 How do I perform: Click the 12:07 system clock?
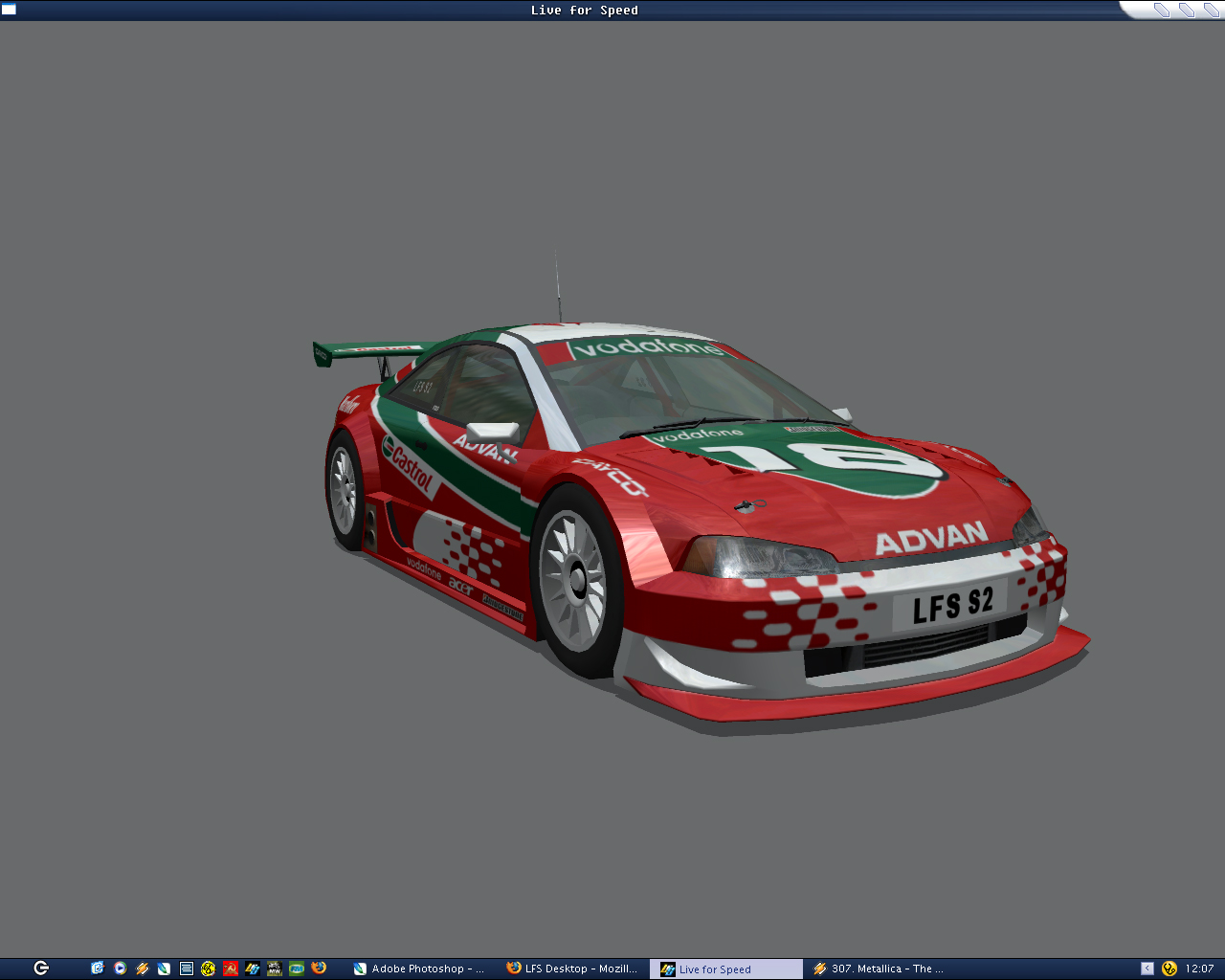click(1199, 969)
